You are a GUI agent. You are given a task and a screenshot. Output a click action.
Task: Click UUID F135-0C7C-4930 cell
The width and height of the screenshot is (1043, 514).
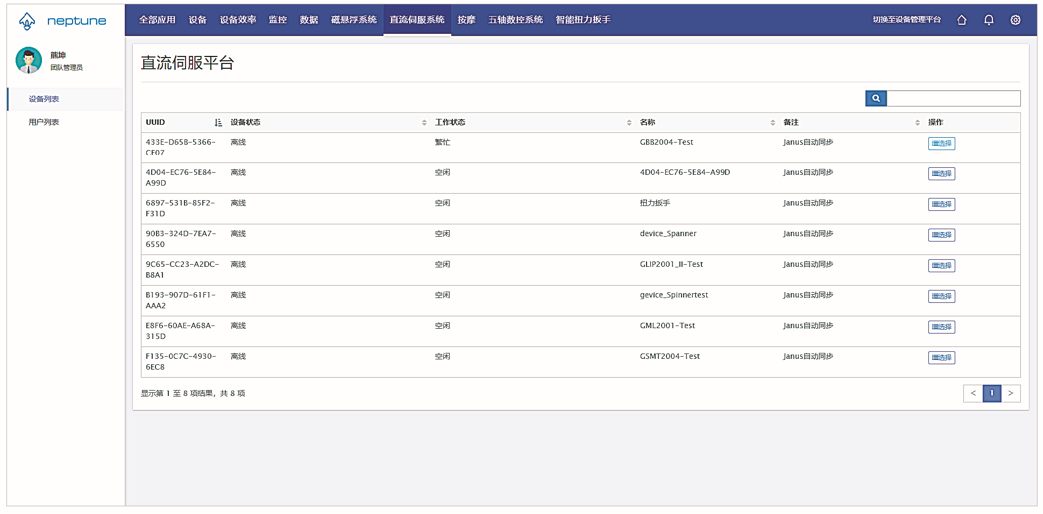pyautogui.click(x=181, y=361)
